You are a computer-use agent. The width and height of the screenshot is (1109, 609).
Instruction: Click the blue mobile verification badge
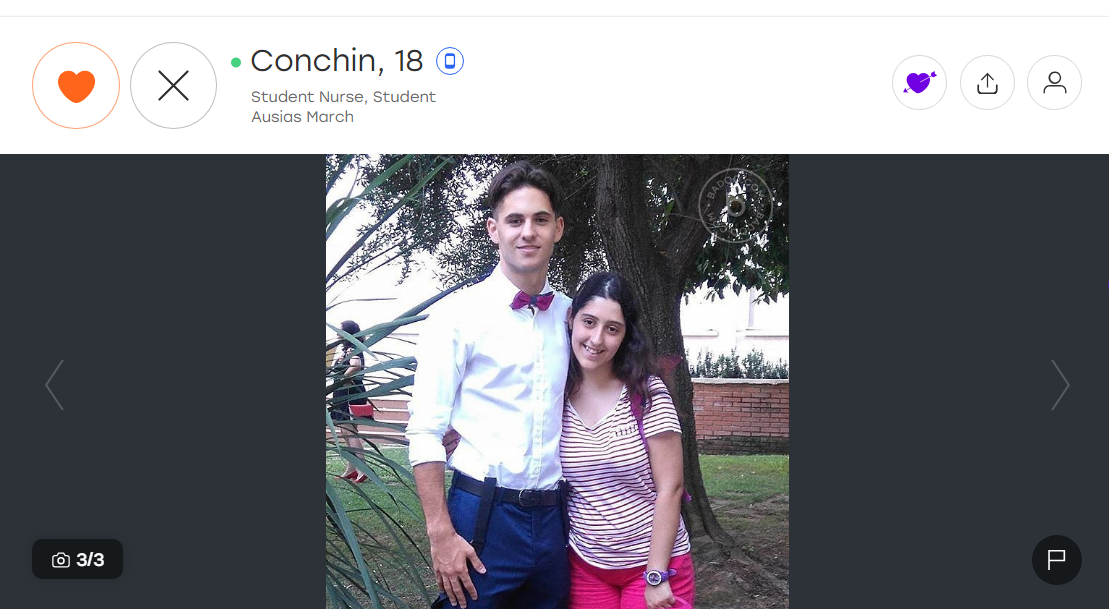coord(450,62)
